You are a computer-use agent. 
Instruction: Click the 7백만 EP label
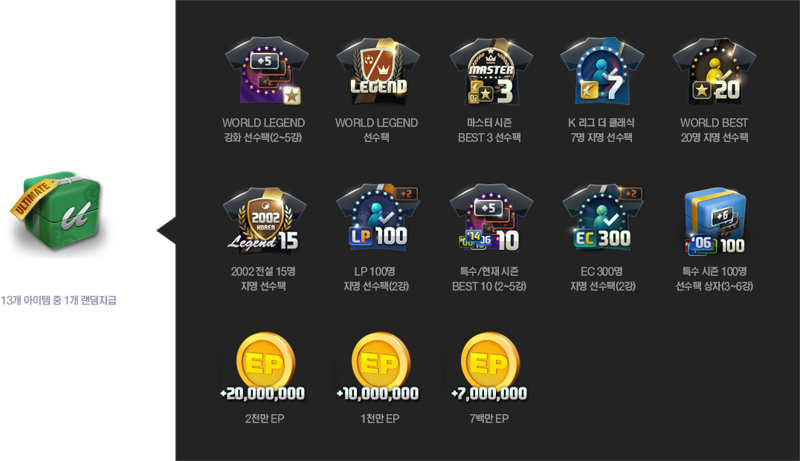[x=489, y=419]
